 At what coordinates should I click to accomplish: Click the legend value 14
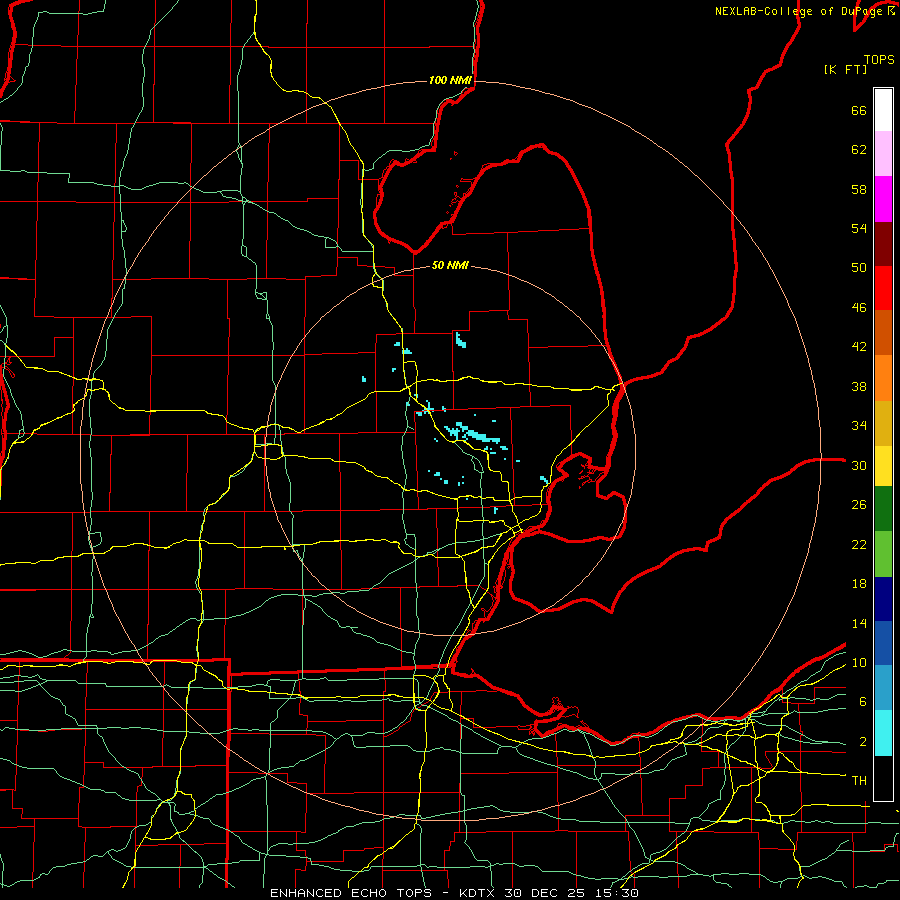pyautogui.click(x=859, y=623)
